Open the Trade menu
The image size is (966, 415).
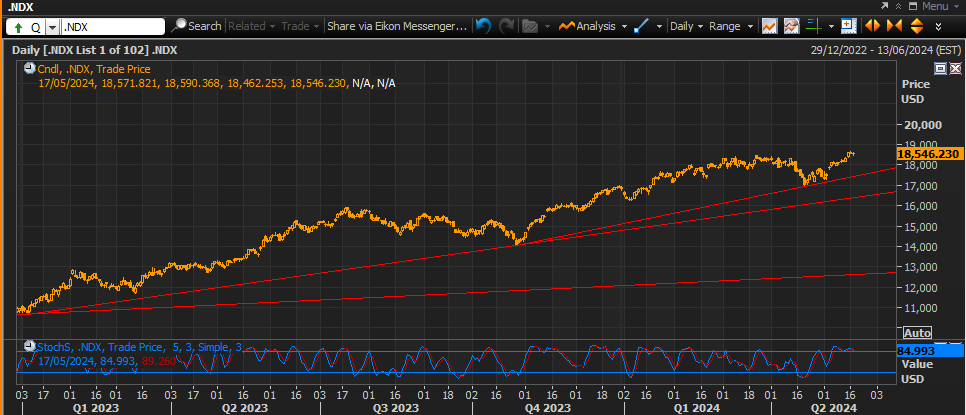(301, 26)
